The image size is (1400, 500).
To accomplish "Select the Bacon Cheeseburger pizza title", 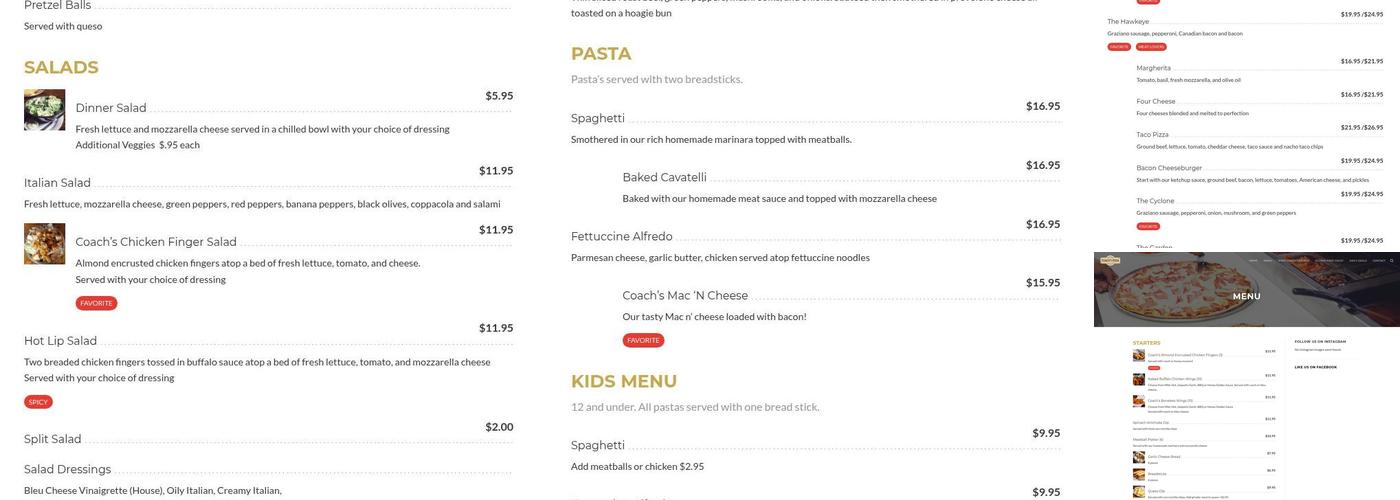I will tap(1169, 168).
